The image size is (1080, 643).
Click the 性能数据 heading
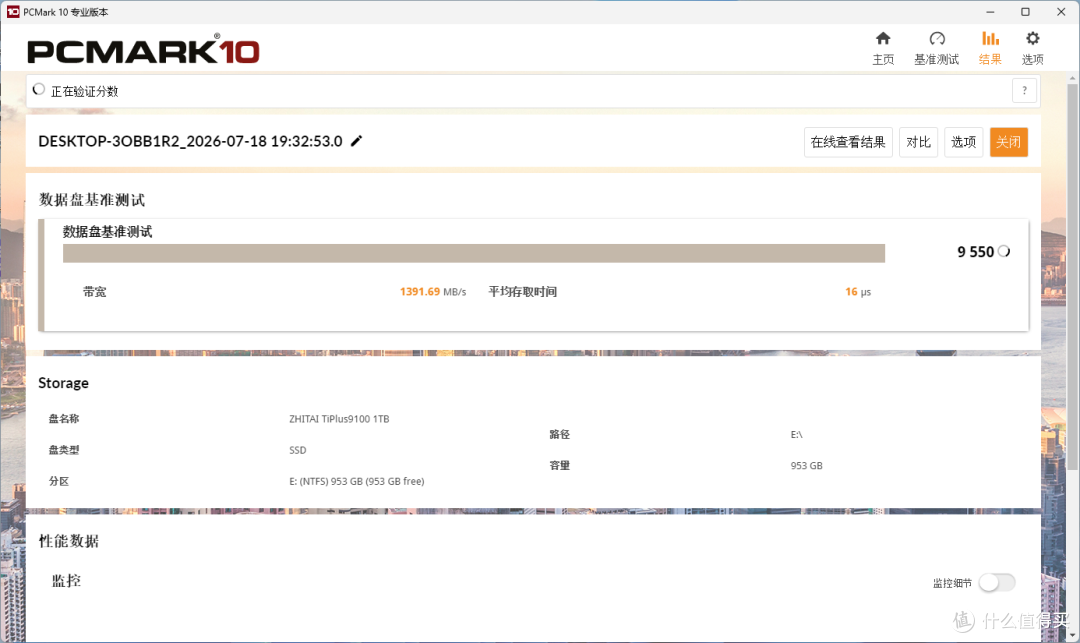click(x=69, y=541)
